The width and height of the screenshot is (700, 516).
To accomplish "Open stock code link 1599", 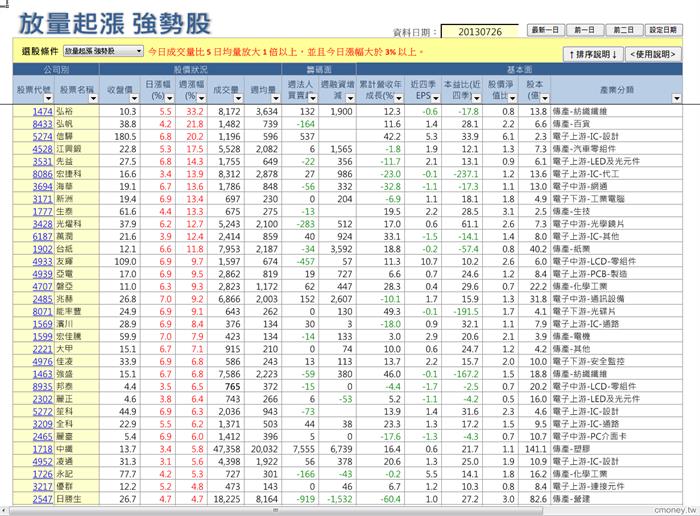I will coord(42,337).
